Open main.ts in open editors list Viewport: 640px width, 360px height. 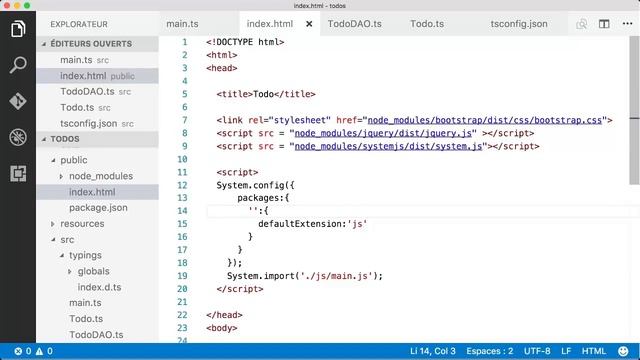pyautogui.click(x=97, y=60)
